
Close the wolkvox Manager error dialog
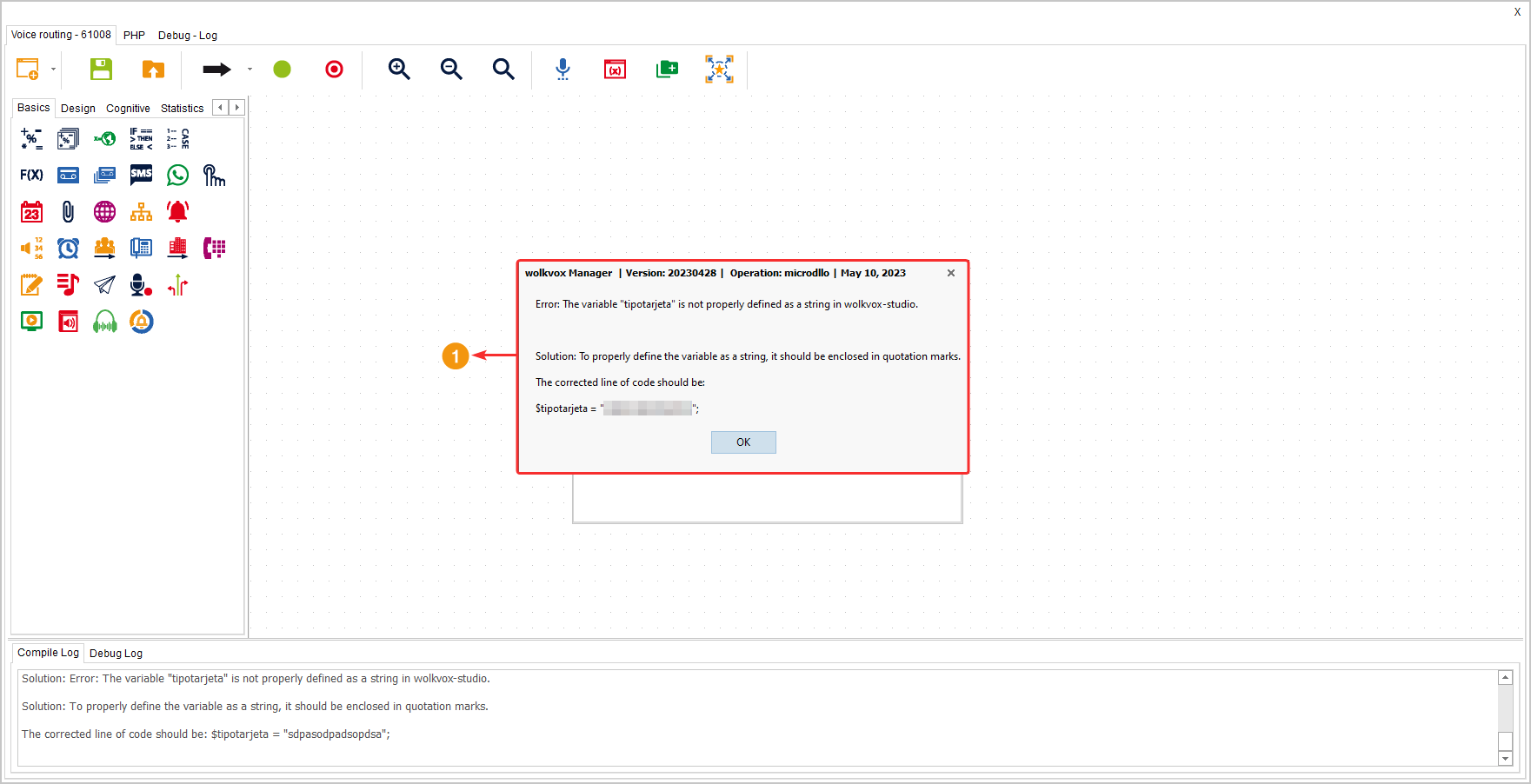click(x=951, y=273)
